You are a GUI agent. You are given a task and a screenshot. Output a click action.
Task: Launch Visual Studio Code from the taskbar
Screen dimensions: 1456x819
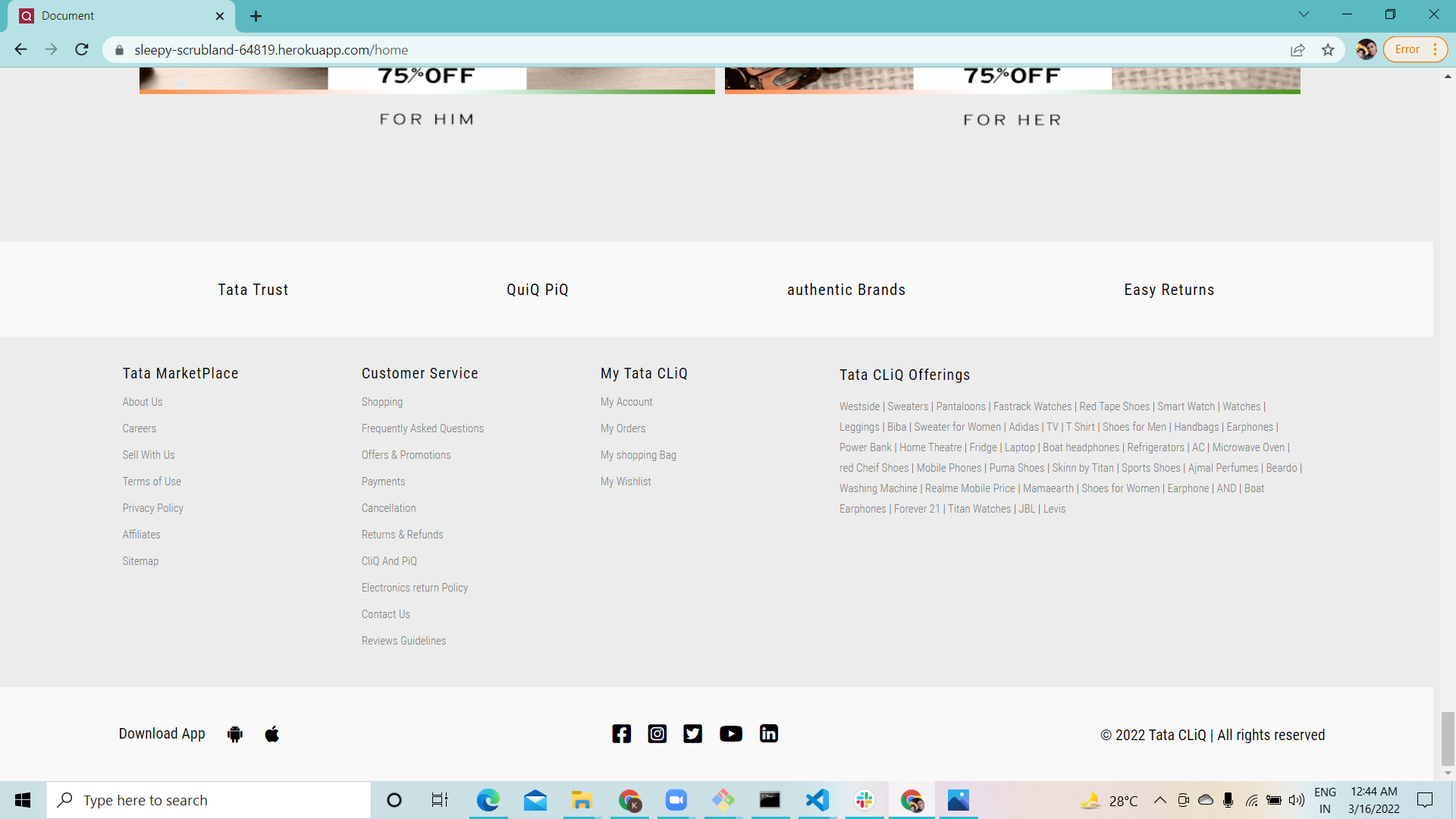pos(816,800)
